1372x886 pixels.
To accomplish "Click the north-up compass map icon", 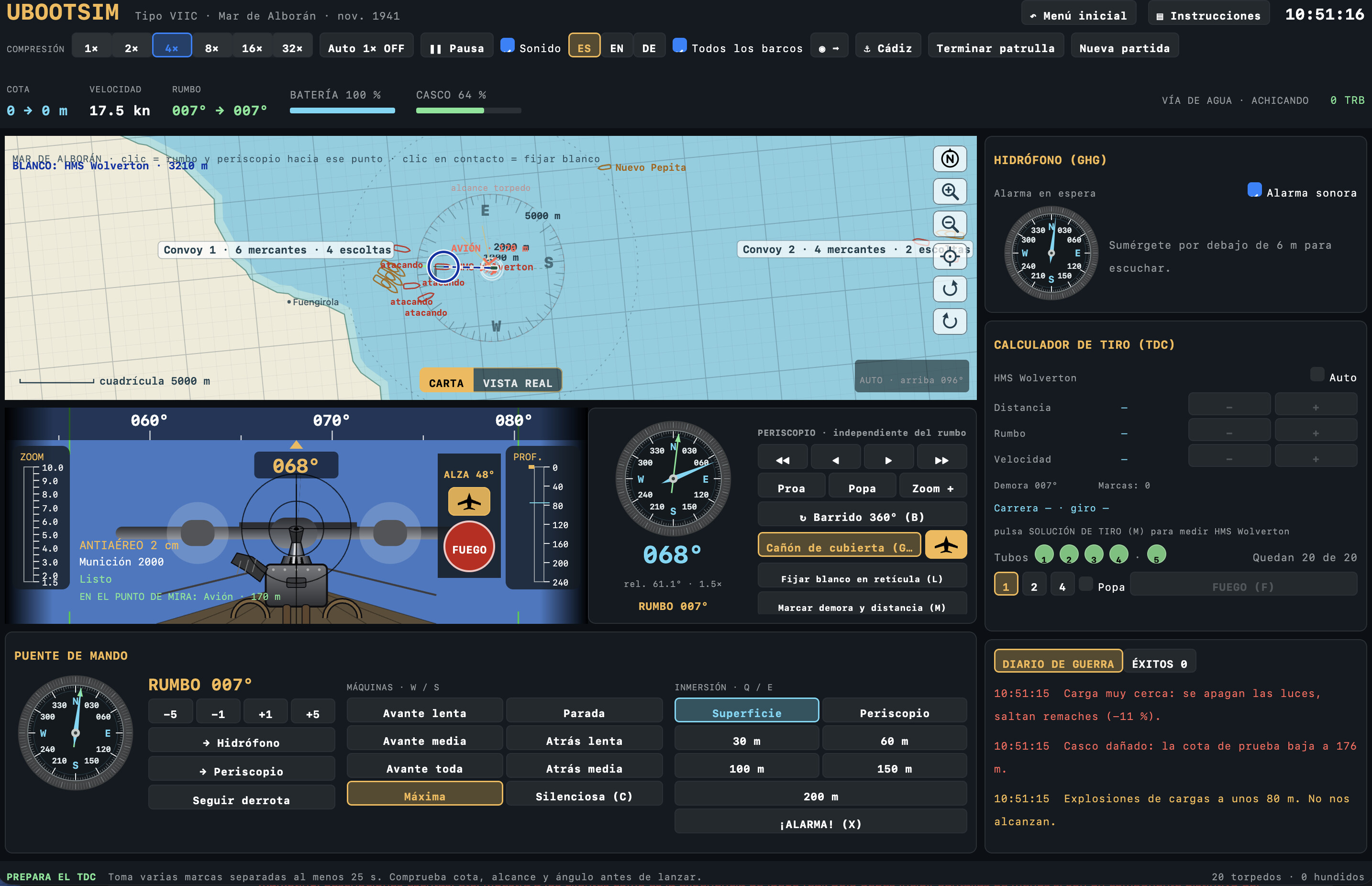I will coord(950,159).
